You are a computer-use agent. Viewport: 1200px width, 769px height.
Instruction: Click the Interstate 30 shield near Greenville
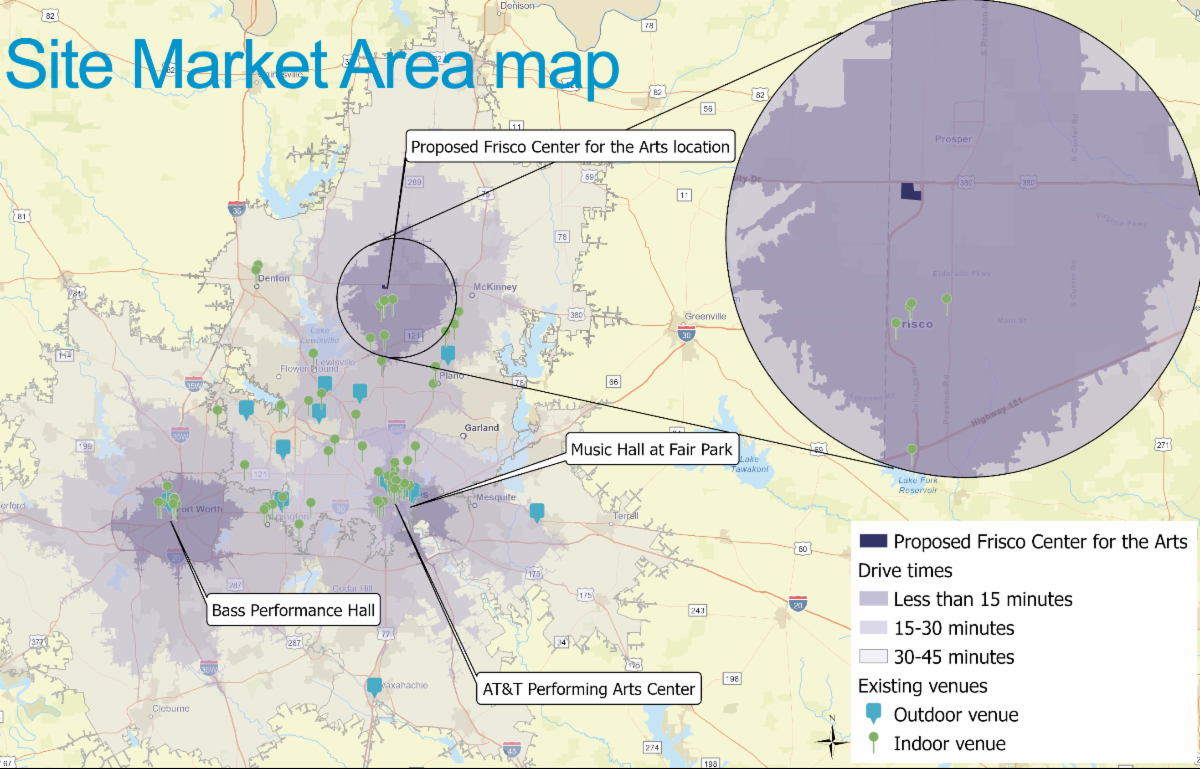(x=687, y=333)
